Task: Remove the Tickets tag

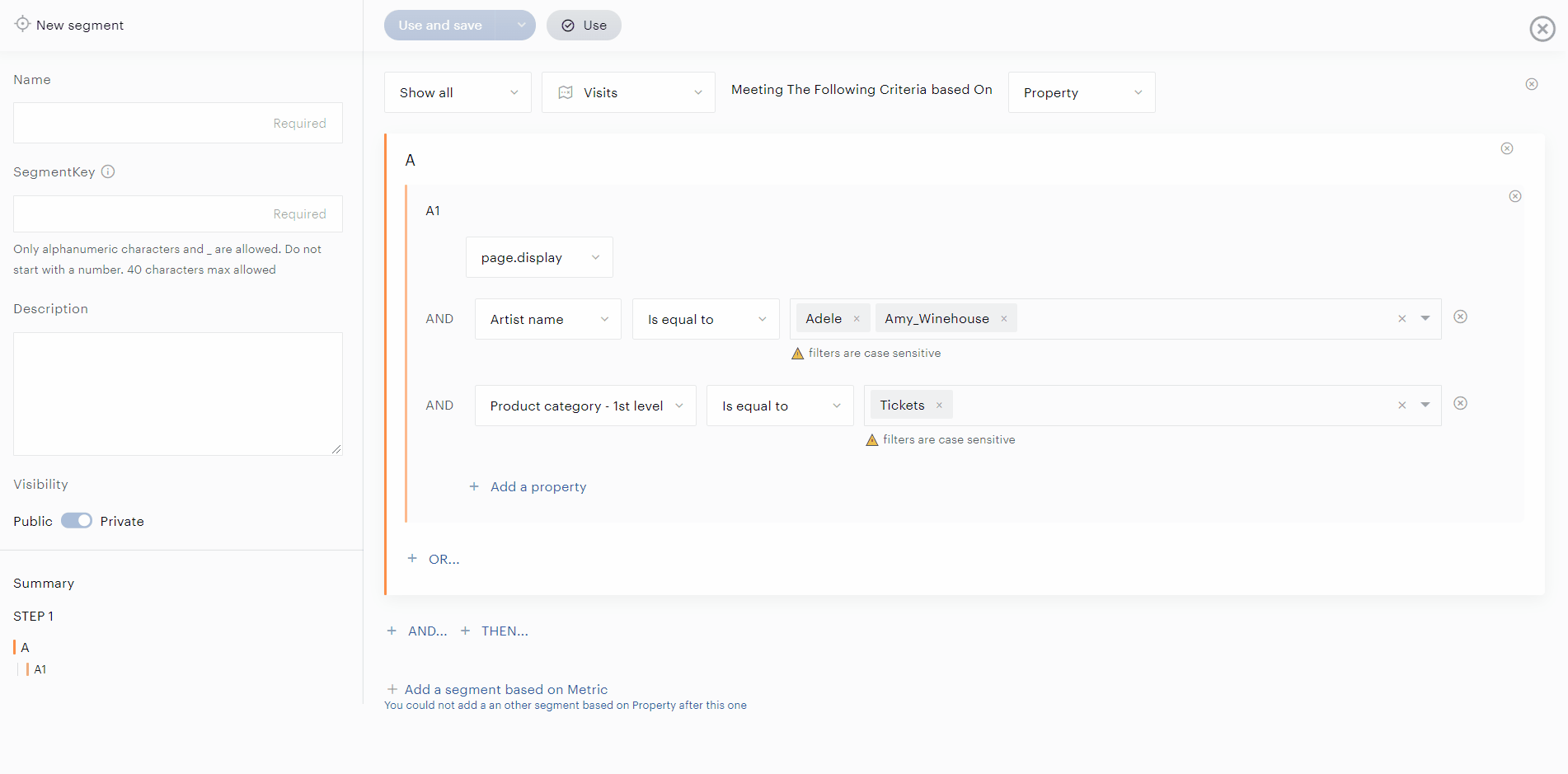Action: coord(939,406)
